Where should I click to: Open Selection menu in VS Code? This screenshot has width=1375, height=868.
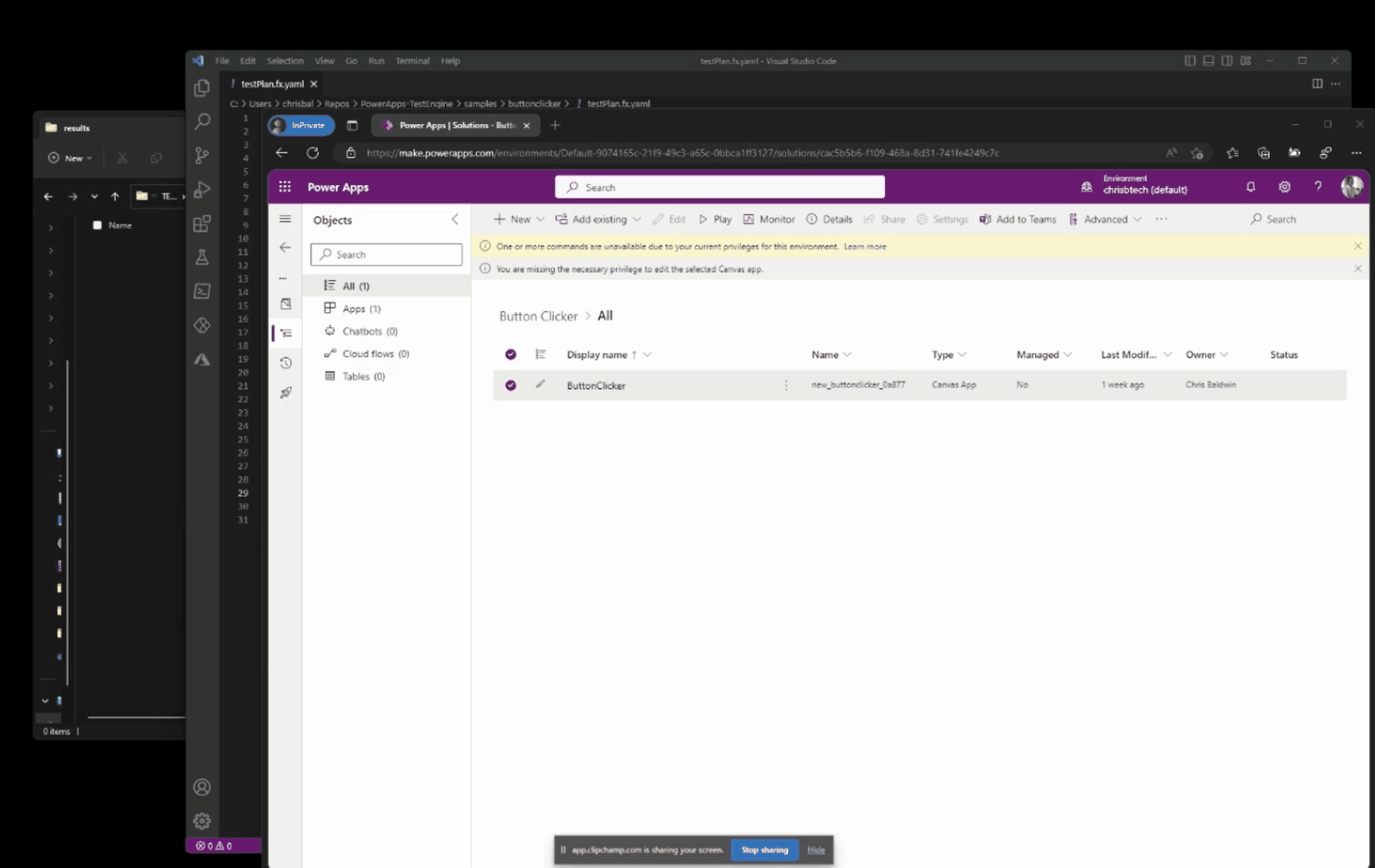[285, 60]
